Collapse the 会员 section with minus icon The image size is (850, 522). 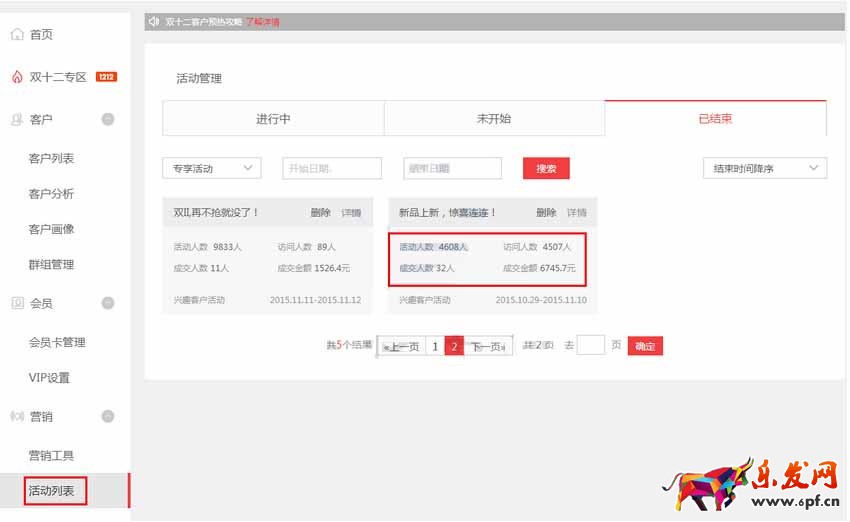click(108, 303)
